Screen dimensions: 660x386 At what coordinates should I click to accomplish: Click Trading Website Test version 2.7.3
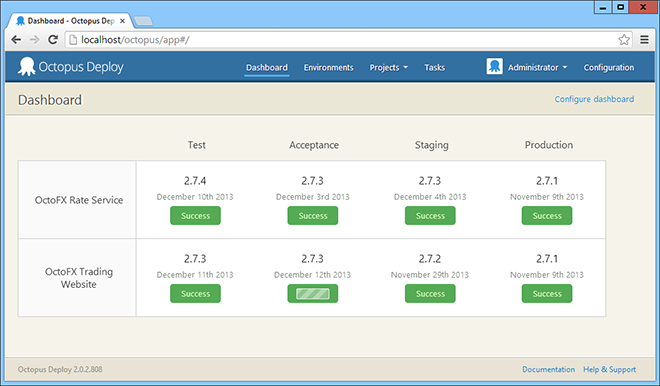pyautogui.click(x=195, y=258)
